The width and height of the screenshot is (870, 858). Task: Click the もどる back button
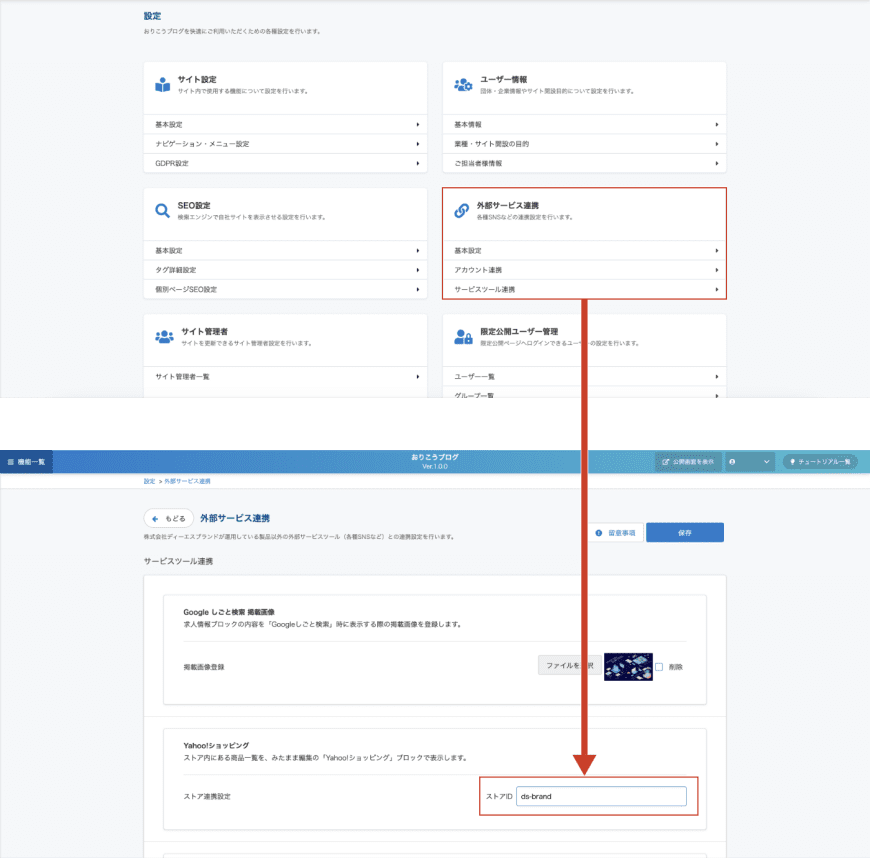point(169,519)
